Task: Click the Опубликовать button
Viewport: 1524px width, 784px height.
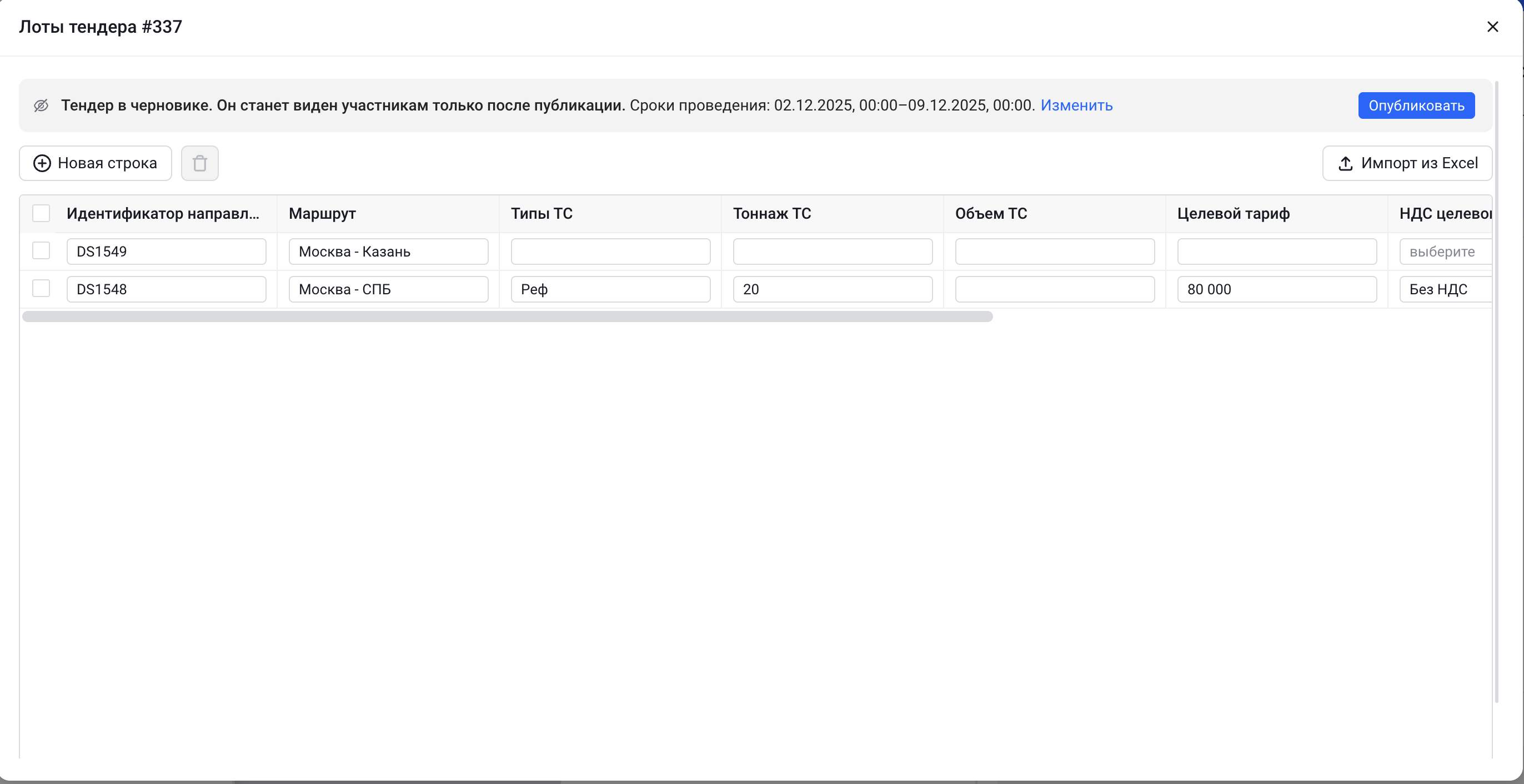Action: pos(1416,105)
